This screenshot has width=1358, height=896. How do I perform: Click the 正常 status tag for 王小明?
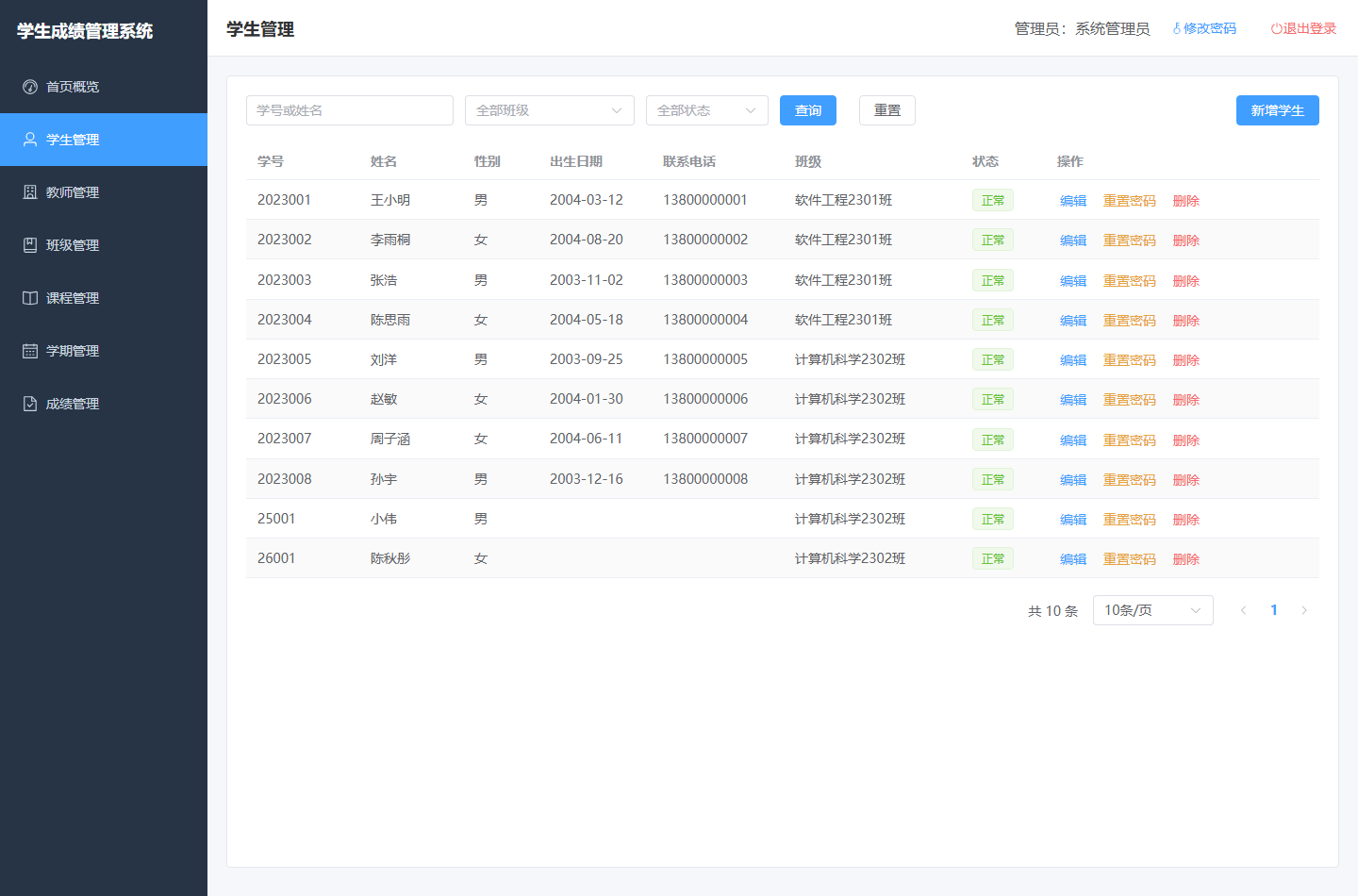pos(993,200)
